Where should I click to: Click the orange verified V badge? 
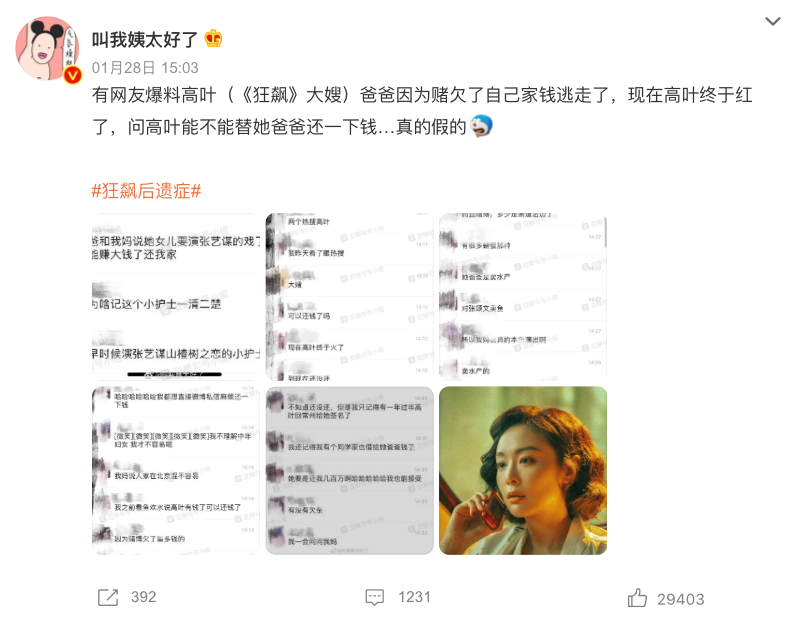point(73,75)
